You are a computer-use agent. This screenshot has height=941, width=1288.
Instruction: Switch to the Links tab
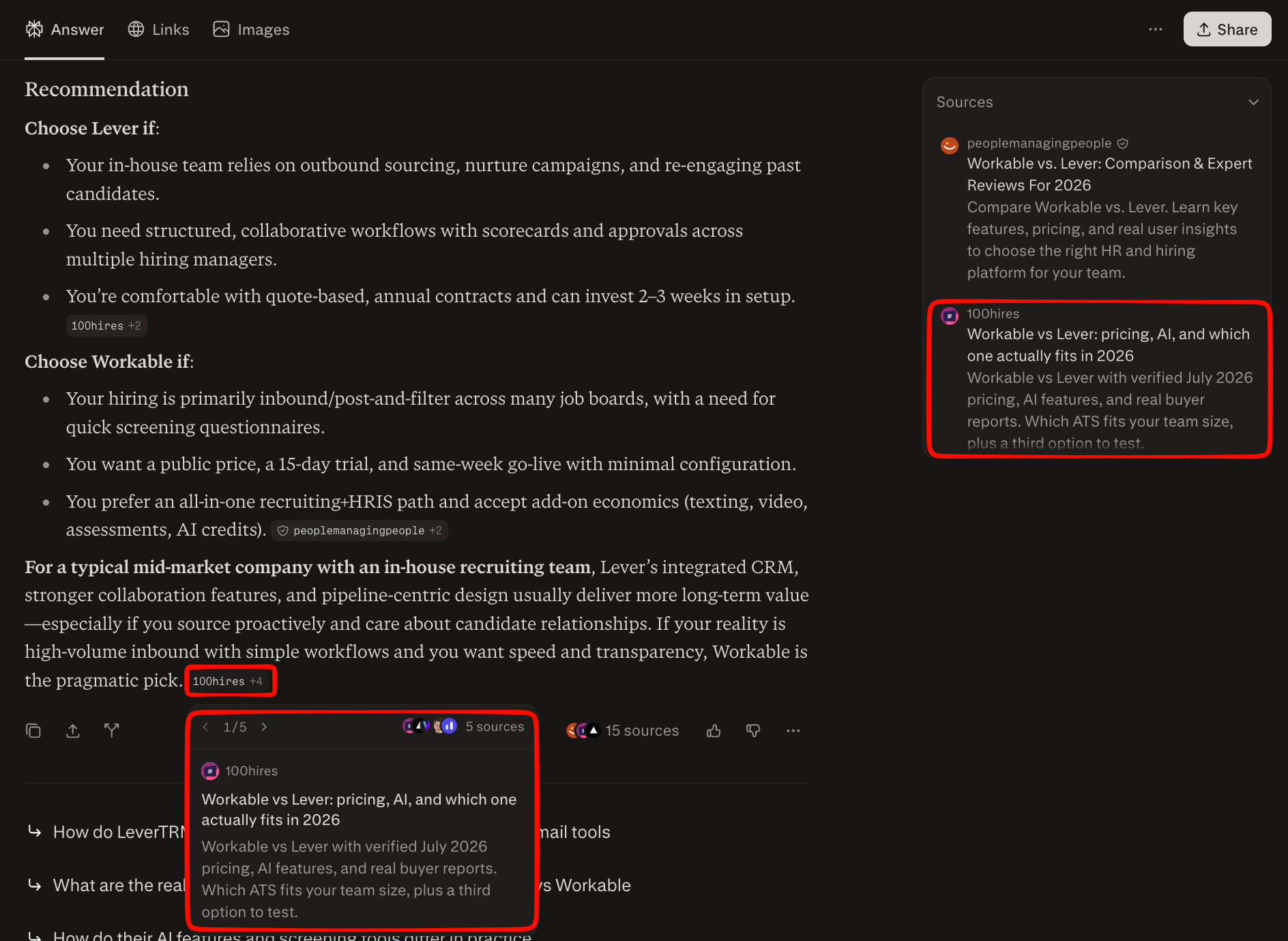coord(158,29)
